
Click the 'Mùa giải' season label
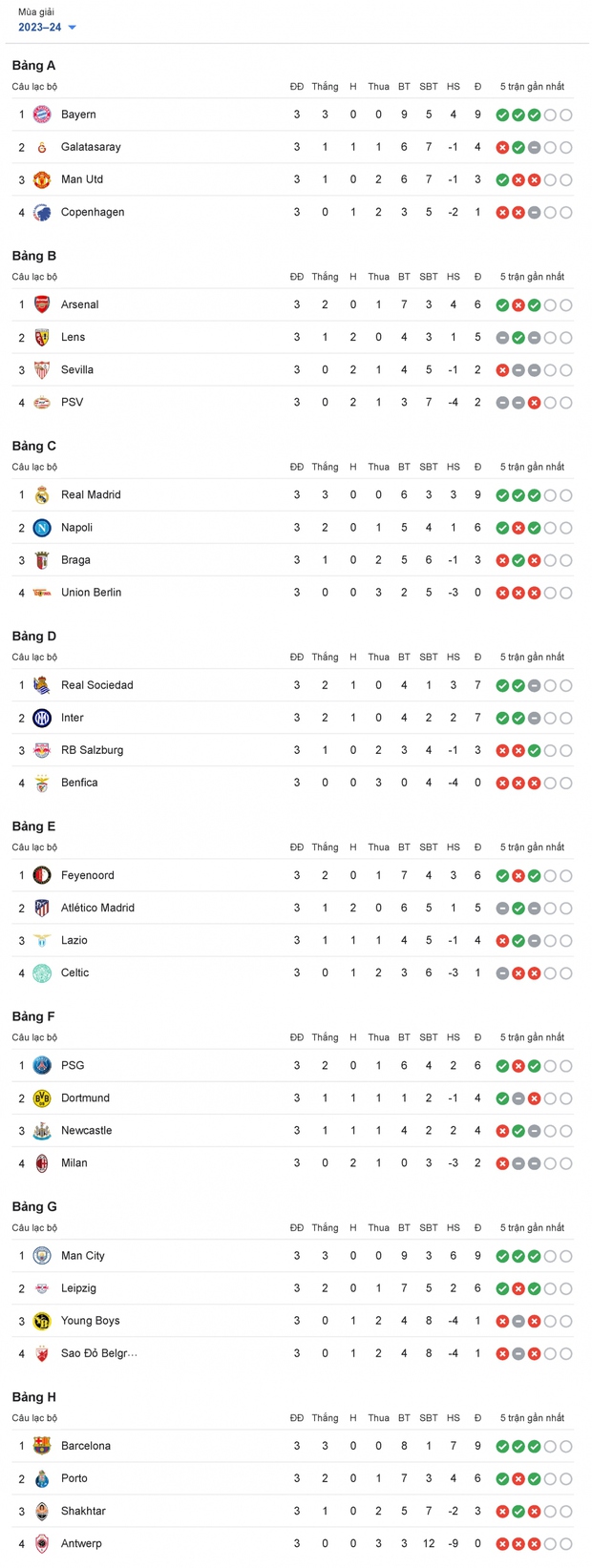point(36,12)
